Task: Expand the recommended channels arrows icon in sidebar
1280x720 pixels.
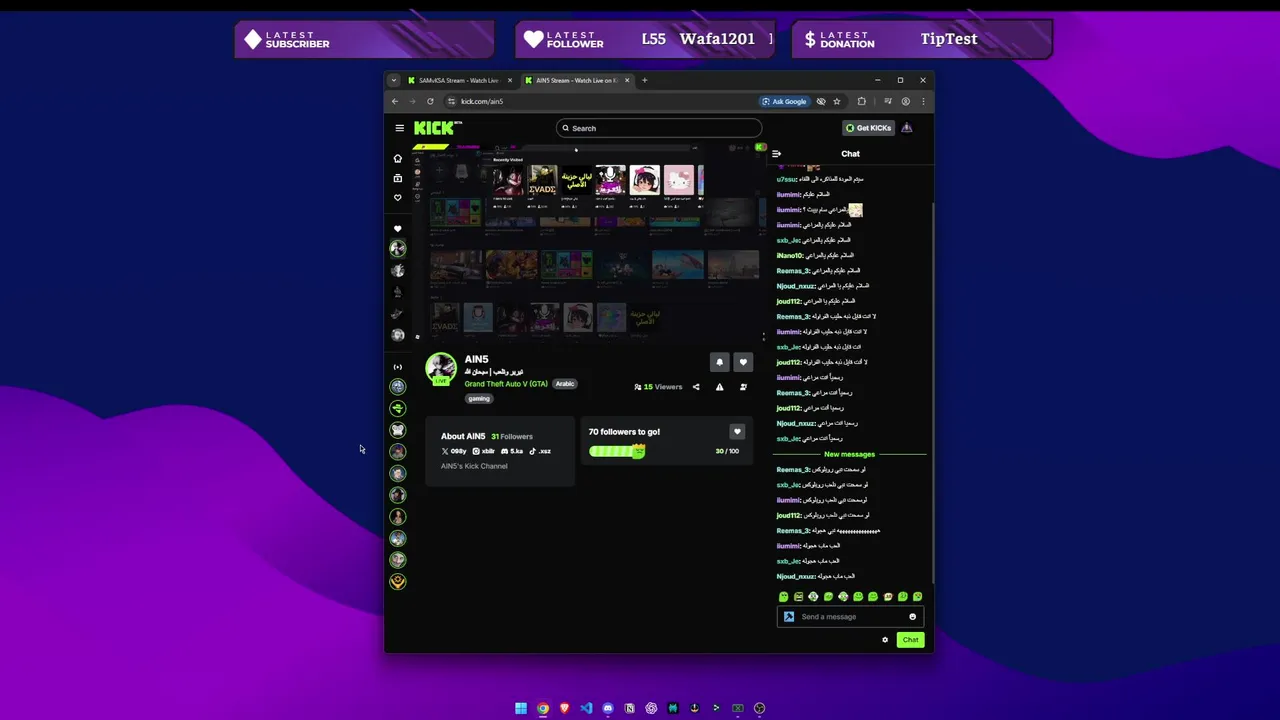Action: pyautogui.click(x=398, y=367)
